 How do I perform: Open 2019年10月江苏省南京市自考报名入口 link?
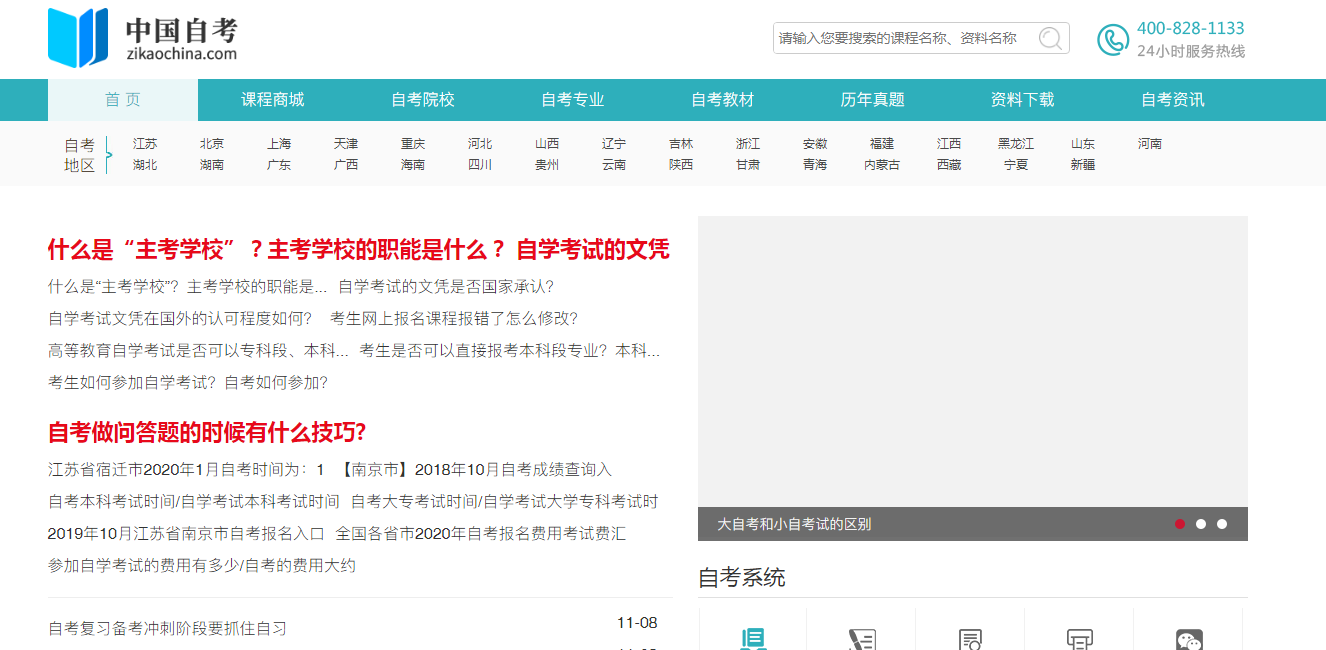click(x=186, y=533)
